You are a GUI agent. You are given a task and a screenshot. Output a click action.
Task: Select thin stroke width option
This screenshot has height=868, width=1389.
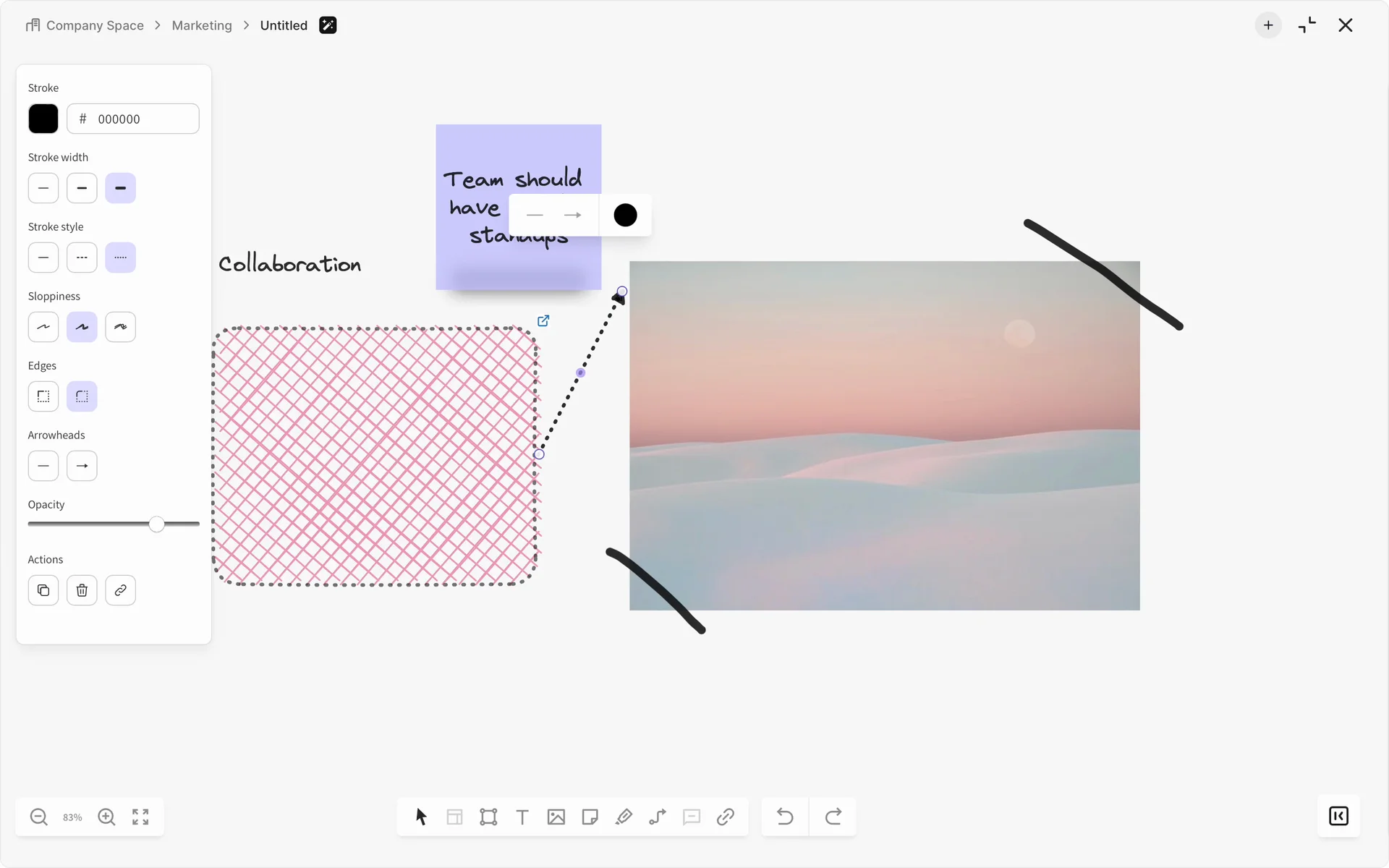pos(43,188)
